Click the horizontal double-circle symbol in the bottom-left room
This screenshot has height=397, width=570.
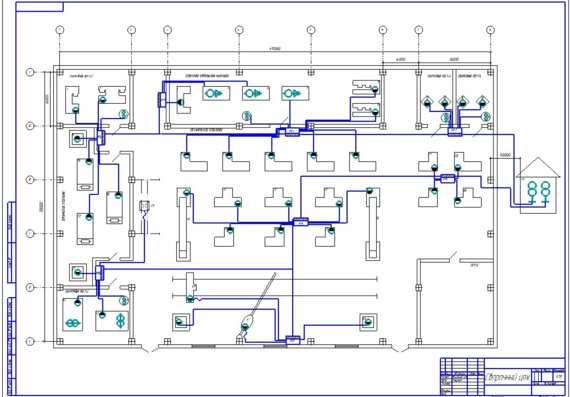pos(73,323)
